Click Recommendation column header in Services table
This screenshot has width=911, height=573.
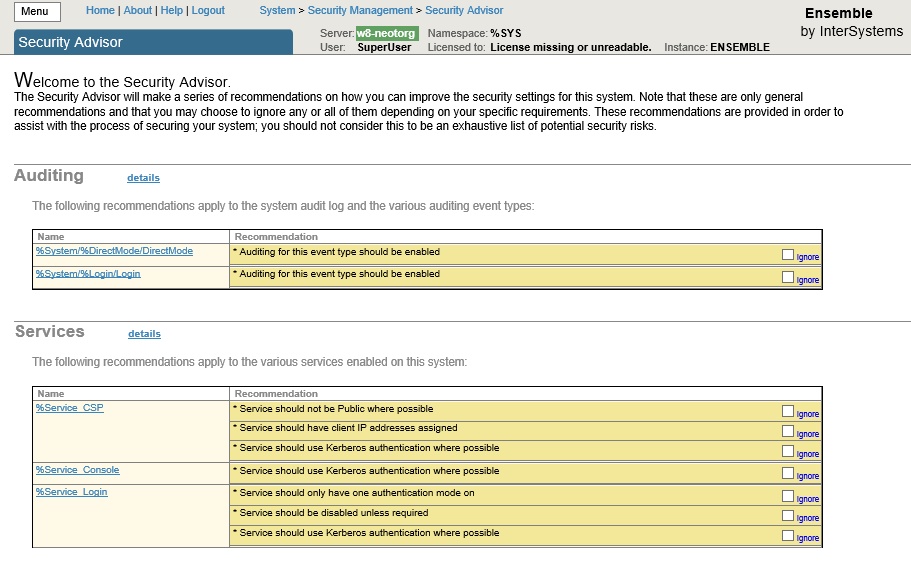276,393
